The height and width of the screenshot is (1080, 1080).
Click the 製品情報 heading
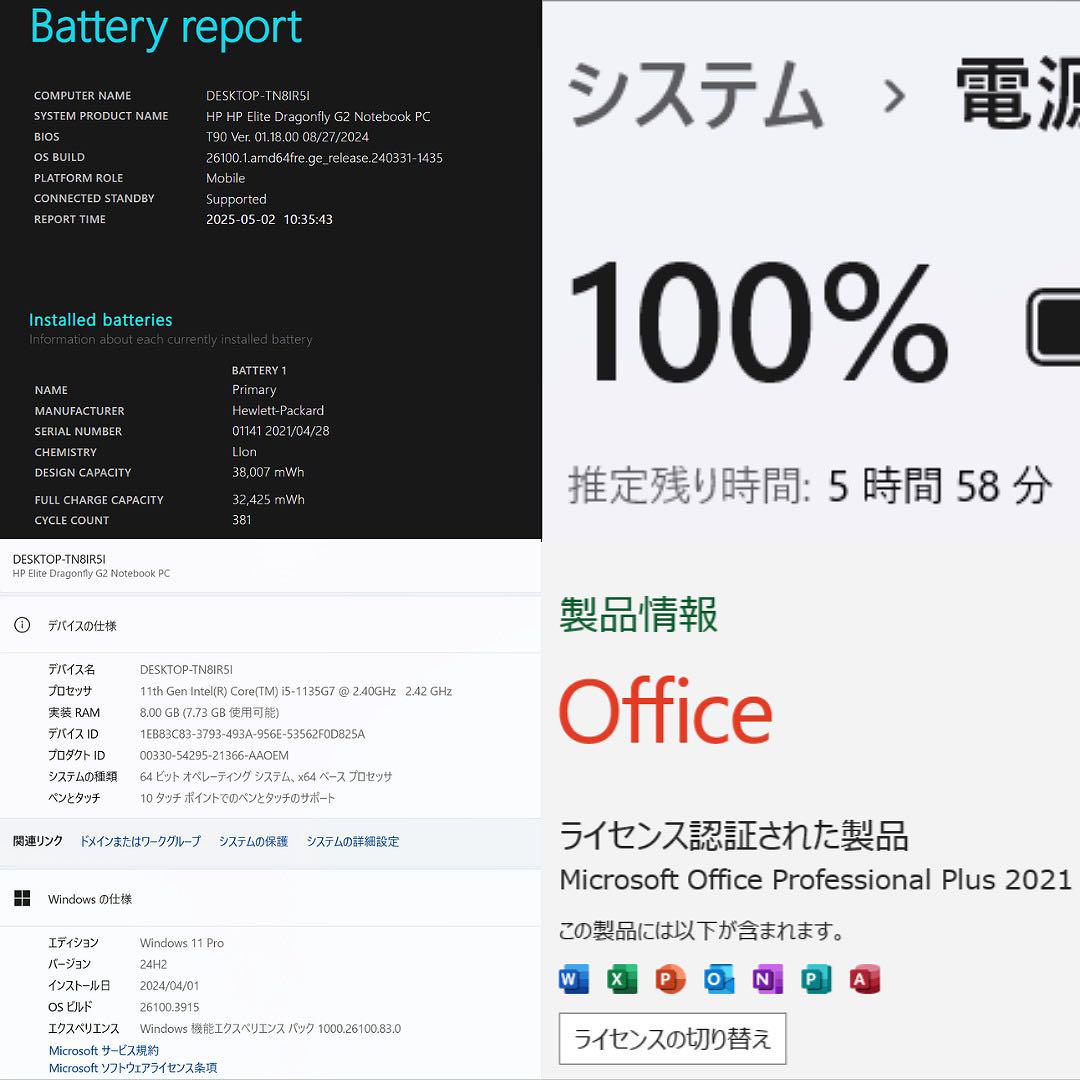point(638,614)
